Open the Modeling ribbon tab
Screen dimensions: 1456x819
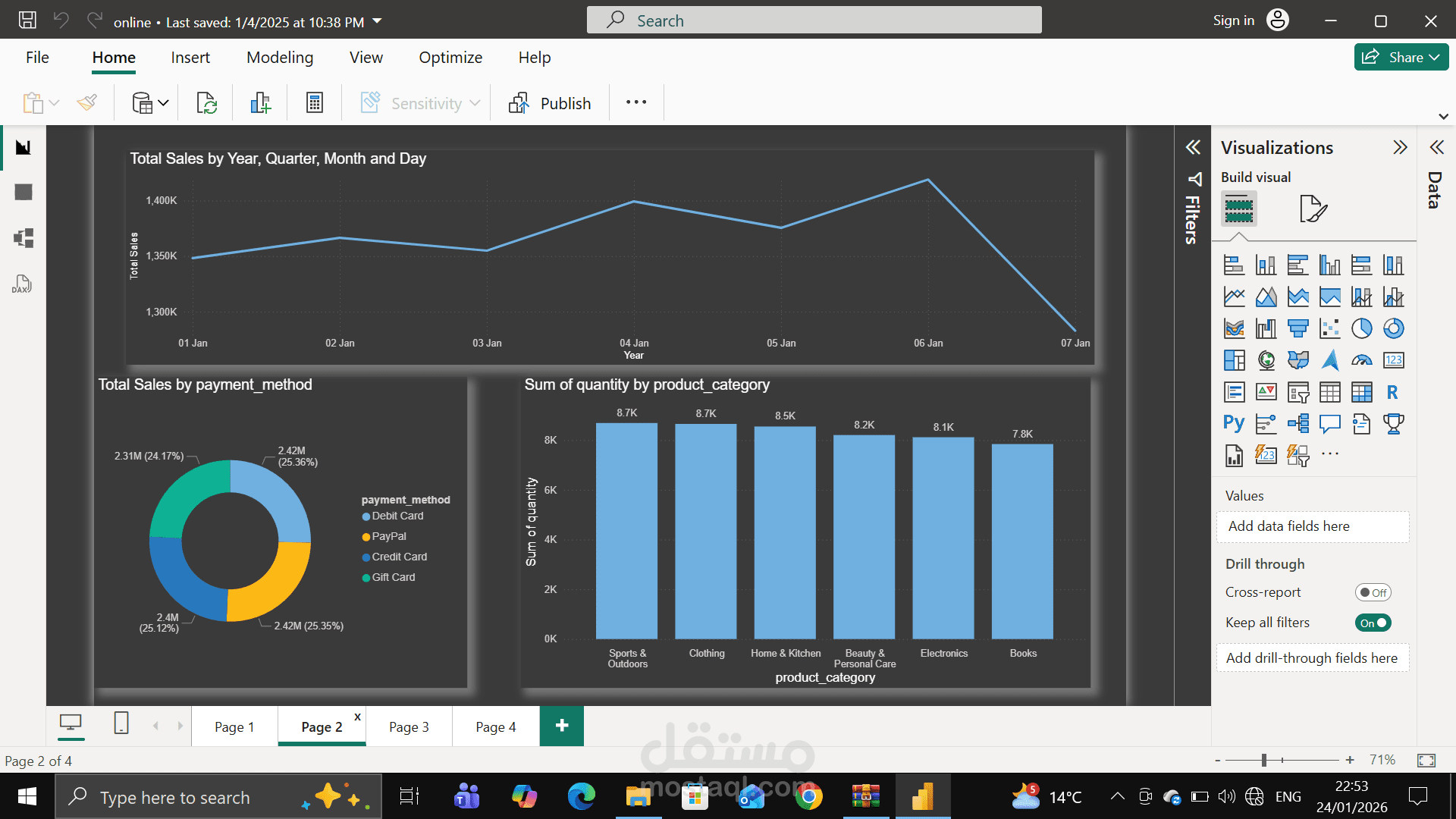click(x=279, y=58)
